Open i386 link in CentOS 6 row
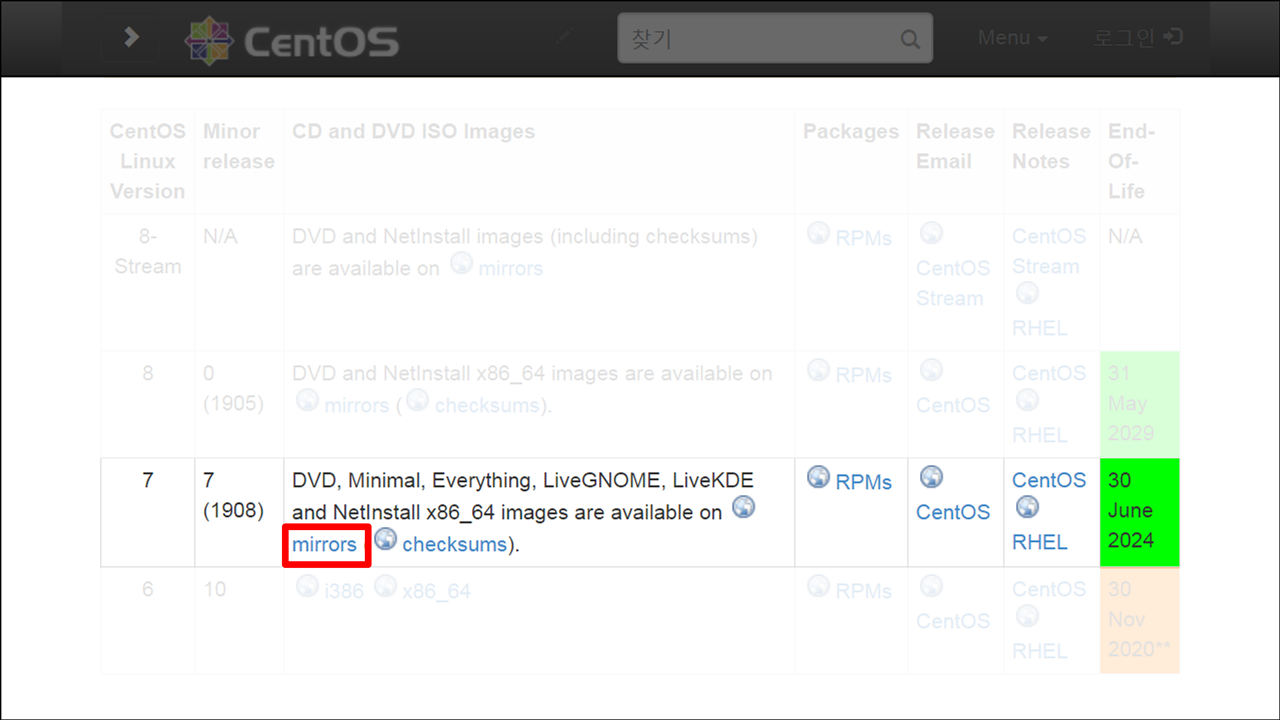 (344, 591)
